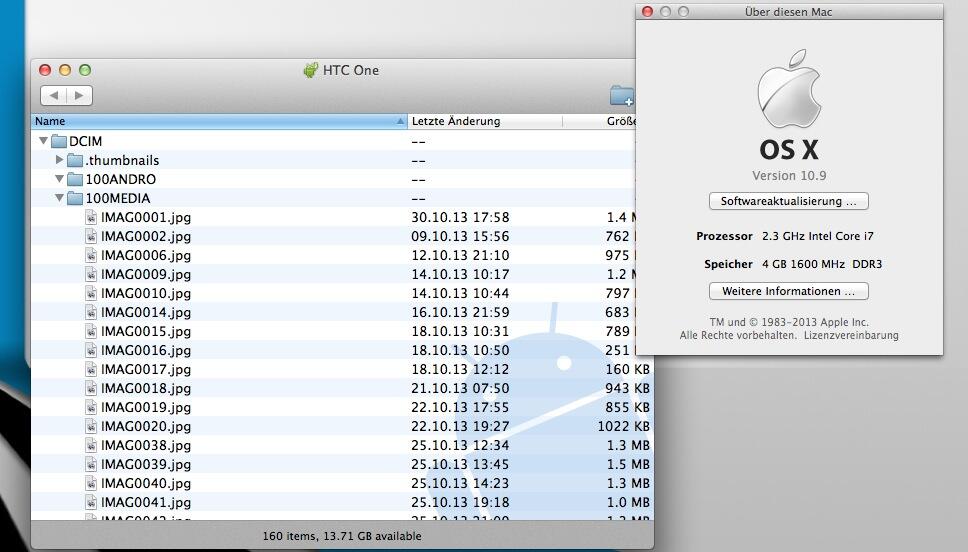The image size is (968, 552).
Task: Click the IMAG0019.jpg file icon
Action: [x=91, y=408]
